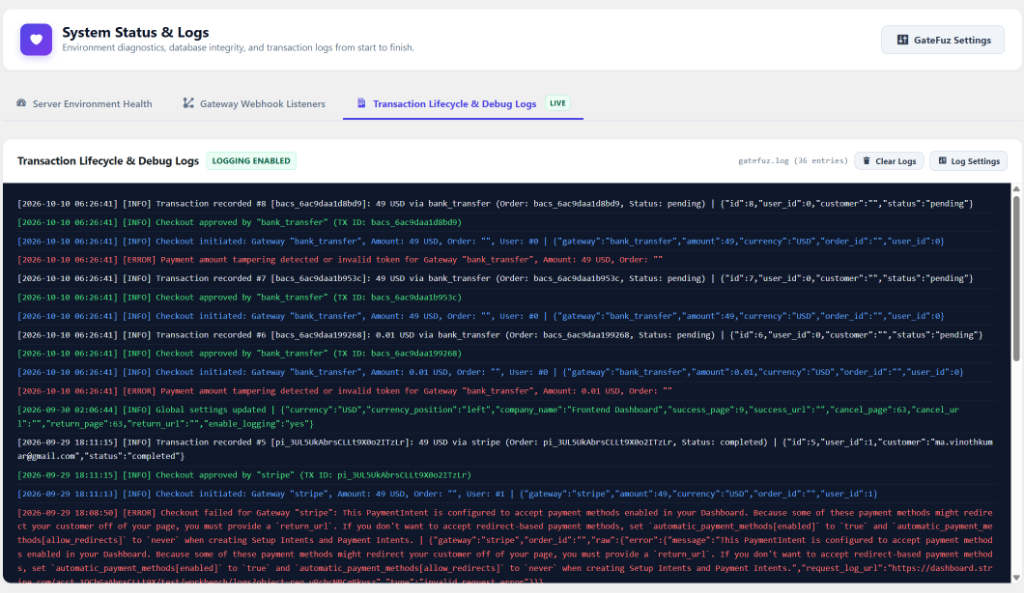The height and width of the screenshot is (593, 1024).
Task: Click the purple heart app logo
Action: point(36,40)
